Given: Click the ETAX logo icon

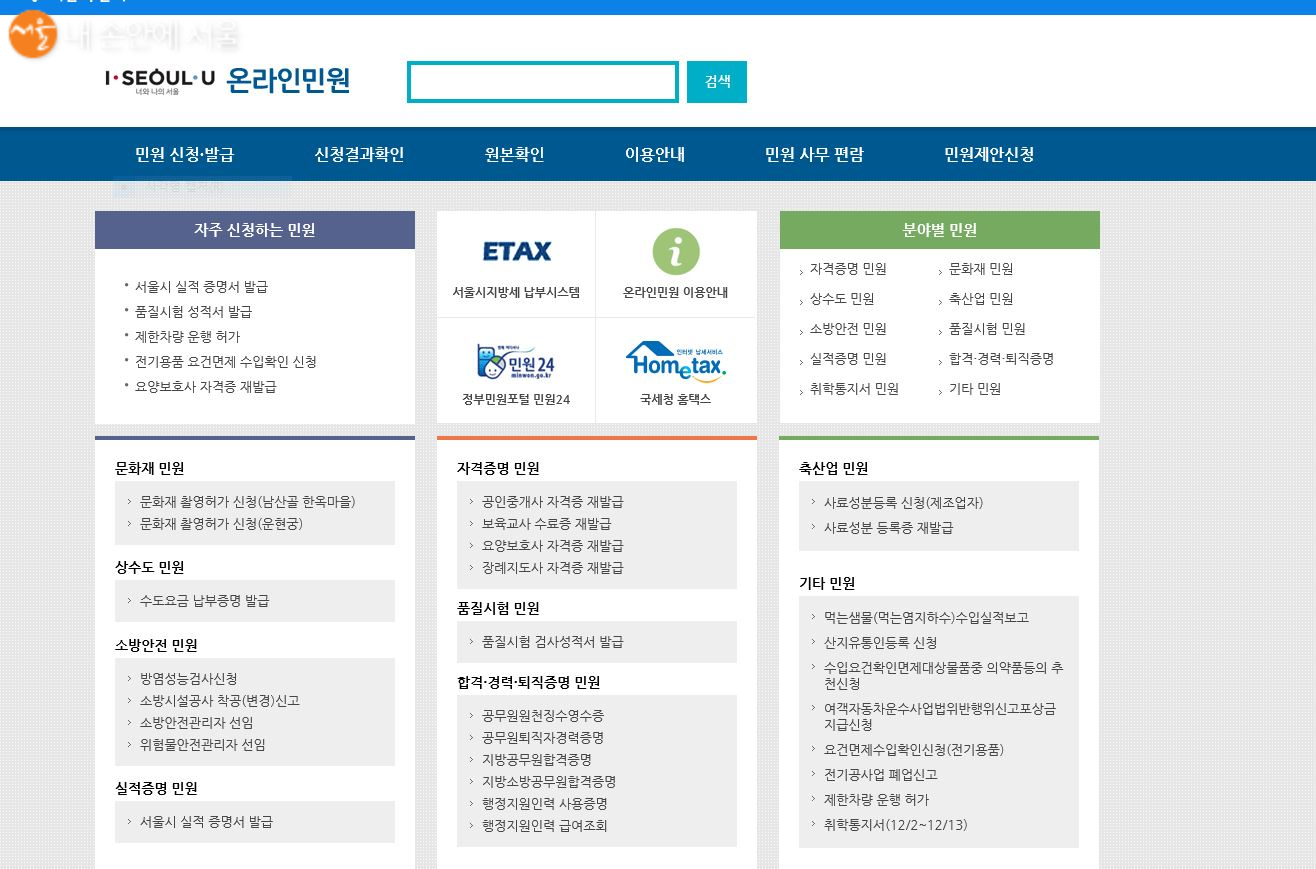Looking at the screenshot, I should click(516, 251).
